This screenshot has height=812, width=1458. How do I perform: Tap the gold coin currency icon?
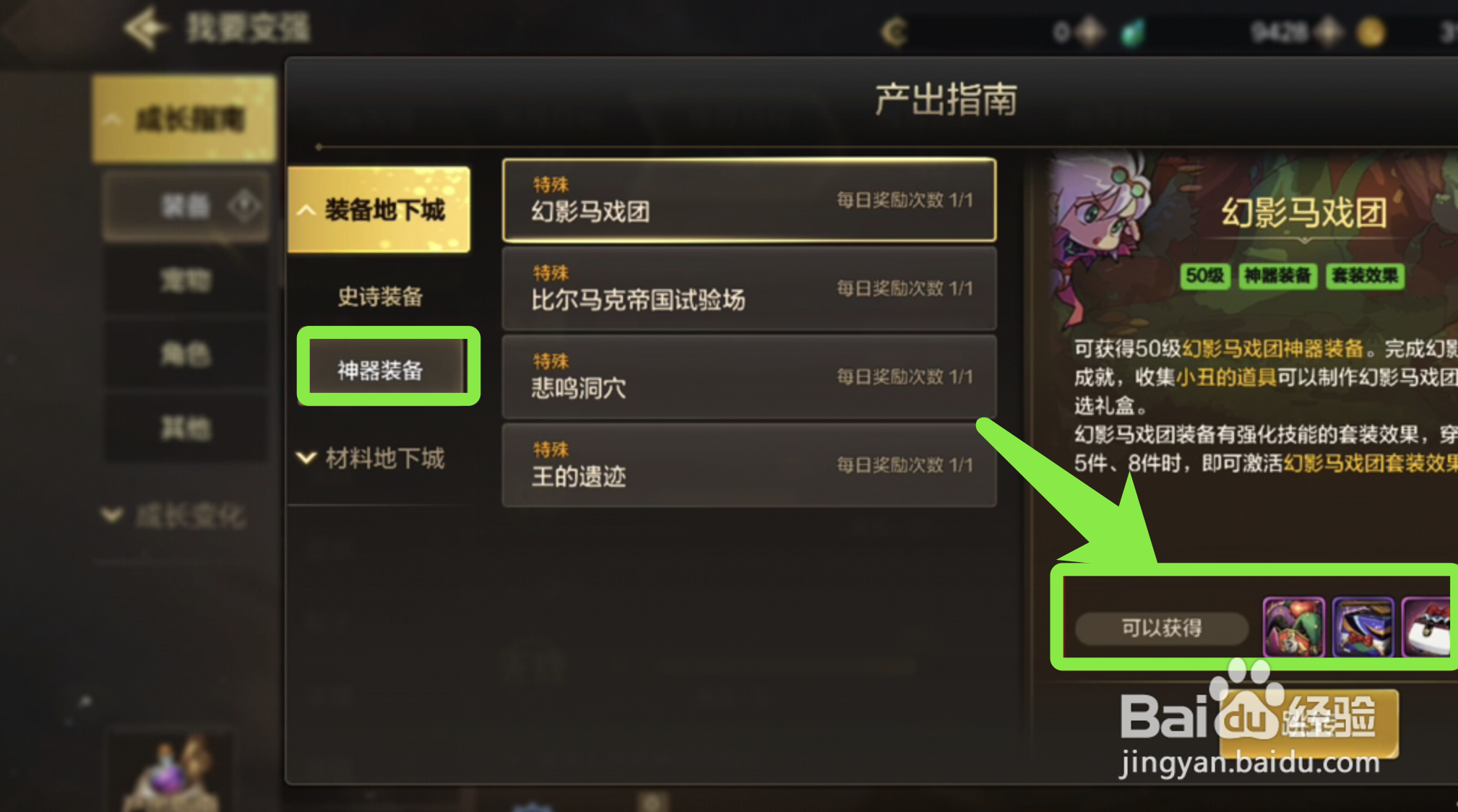tap(1371, 33)
